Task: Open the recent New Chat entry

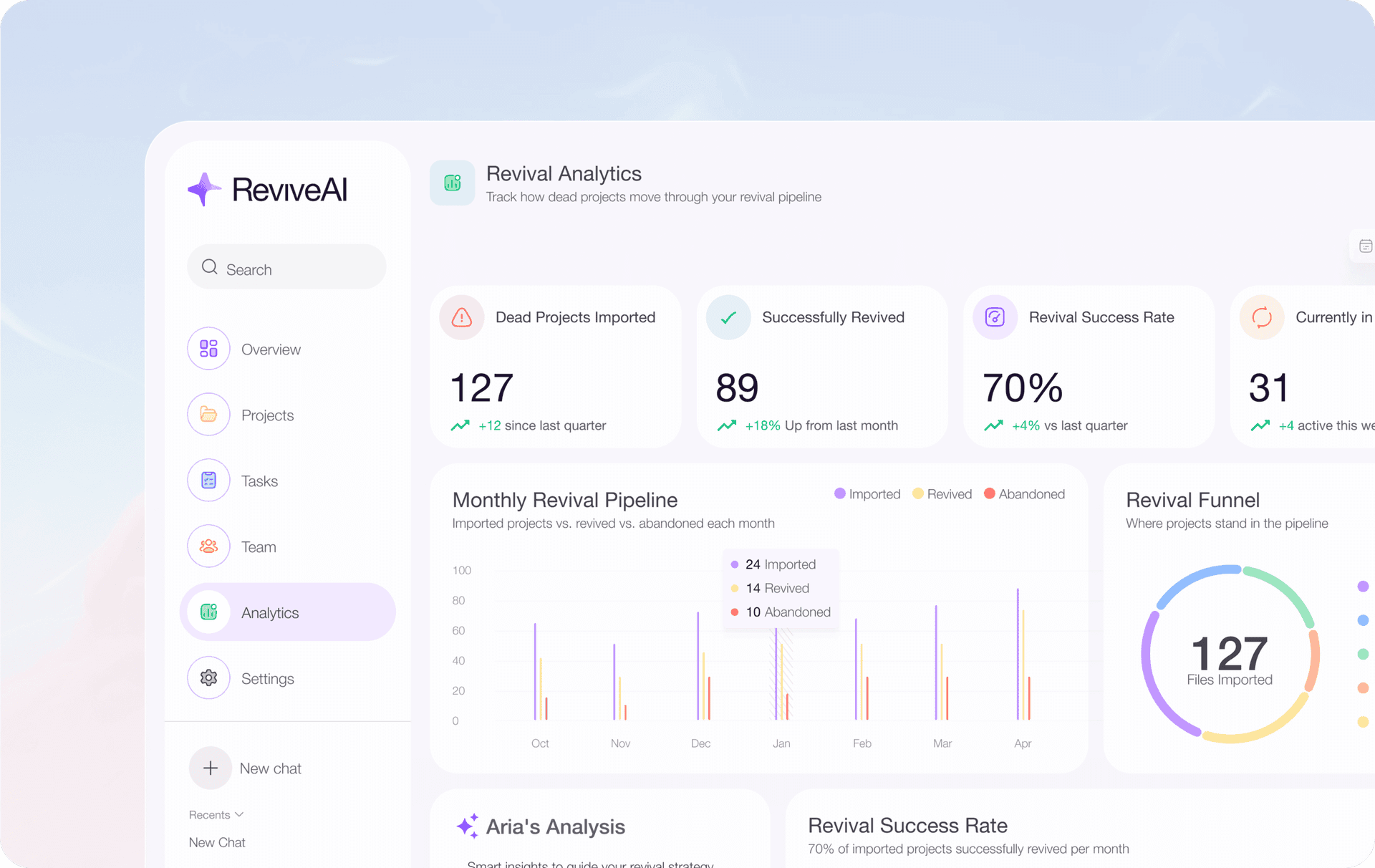Action: coord(217,843)
